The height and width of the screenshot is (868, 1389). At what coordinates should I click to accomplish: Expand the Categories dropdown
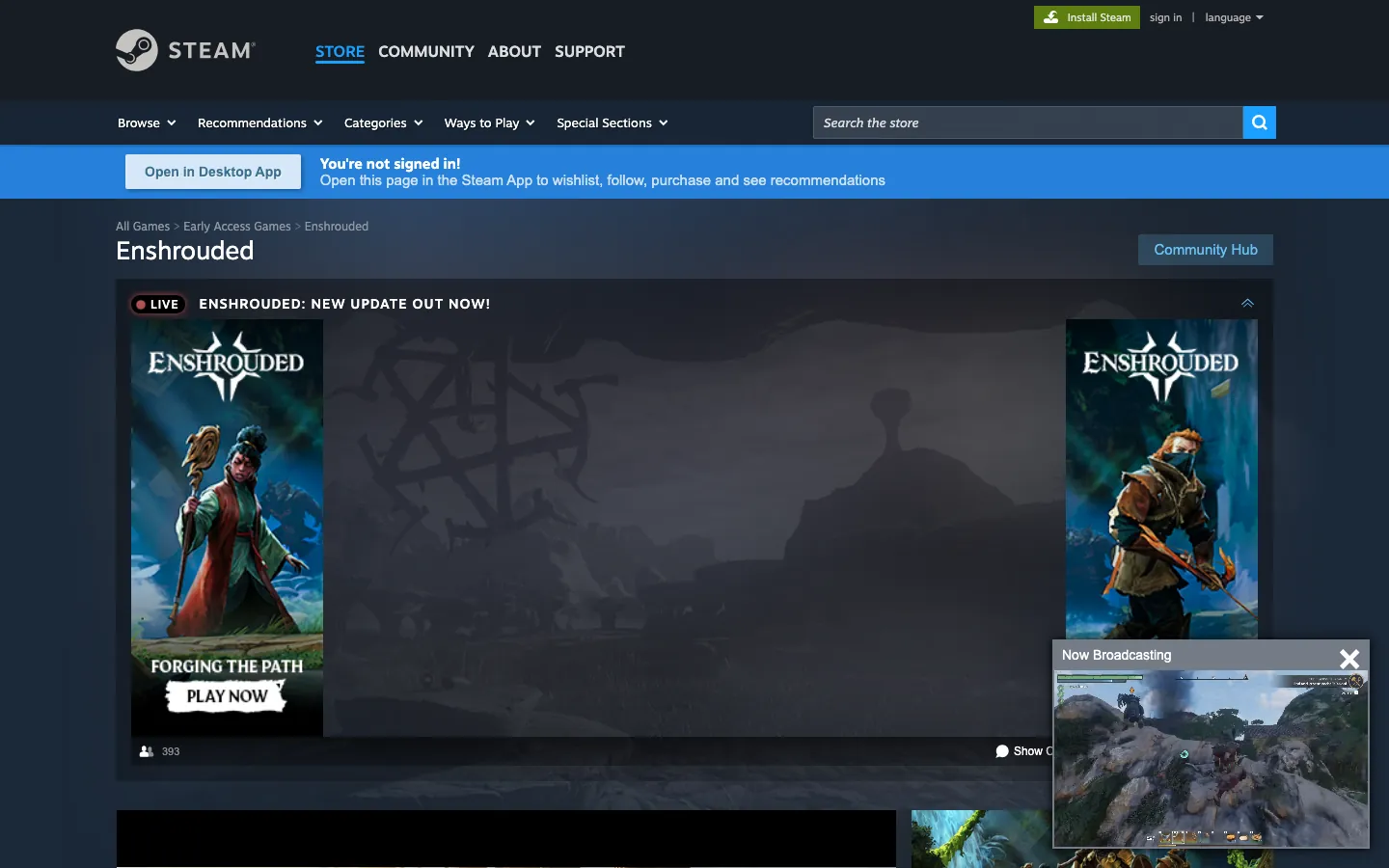click(383, 122)
